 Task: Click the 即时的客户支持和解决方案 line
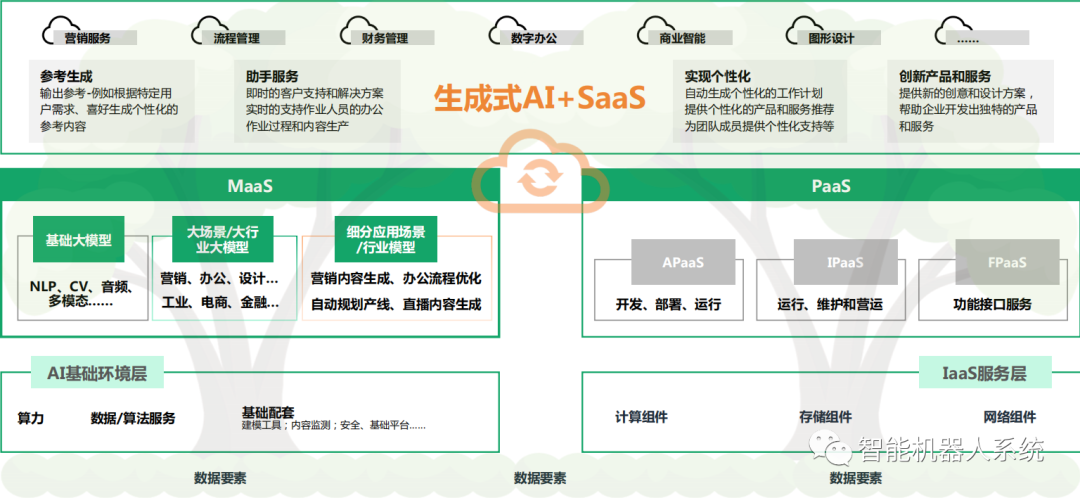coord(315,93)
